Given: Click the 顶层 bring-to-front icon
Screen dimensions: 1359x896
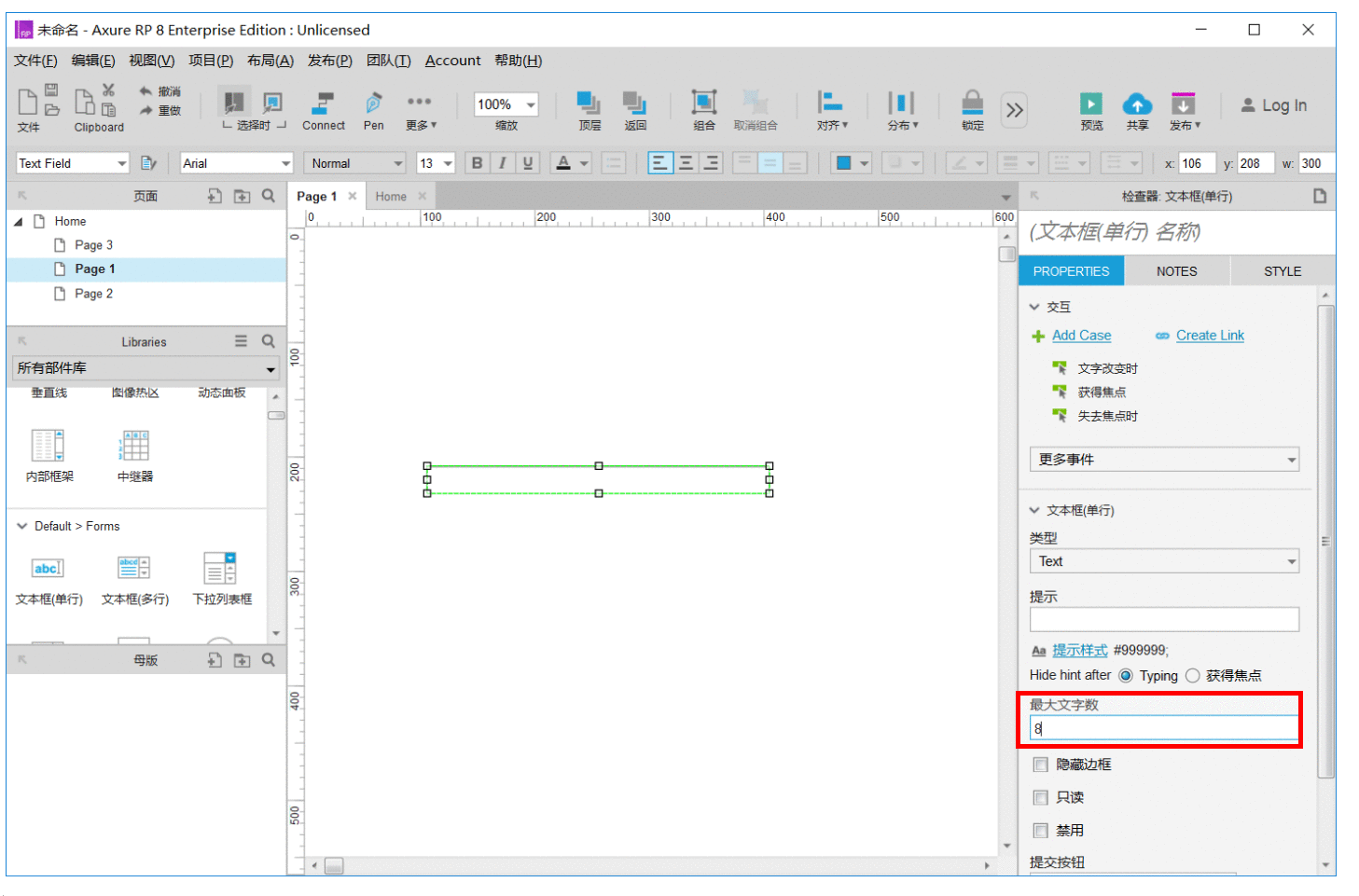Looking at the screenshot, I should pyautogui.click(x=589, y=103).
